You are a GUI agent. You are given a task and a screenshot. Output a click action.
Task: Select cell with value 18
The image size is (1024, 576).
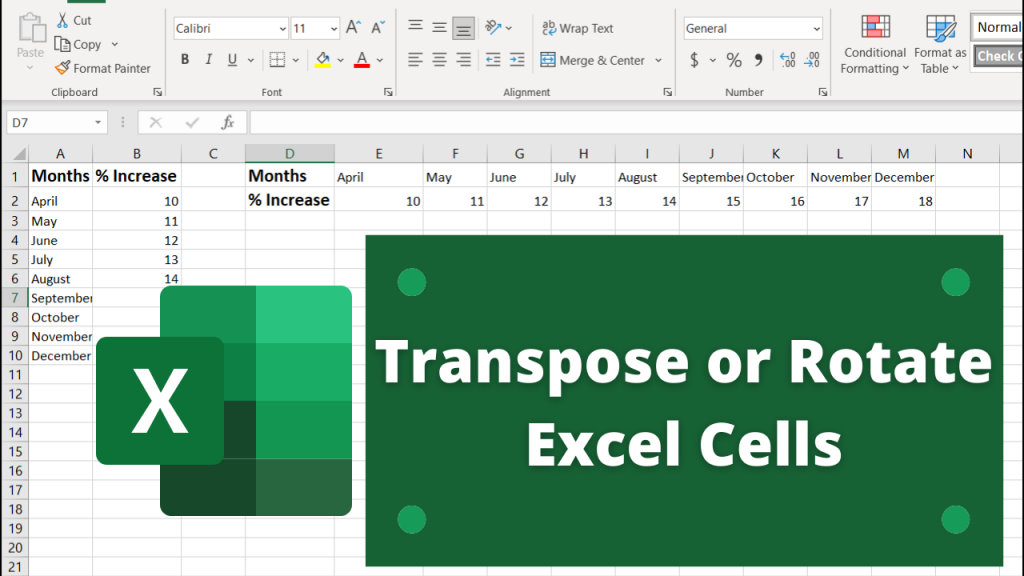point(903,201)
